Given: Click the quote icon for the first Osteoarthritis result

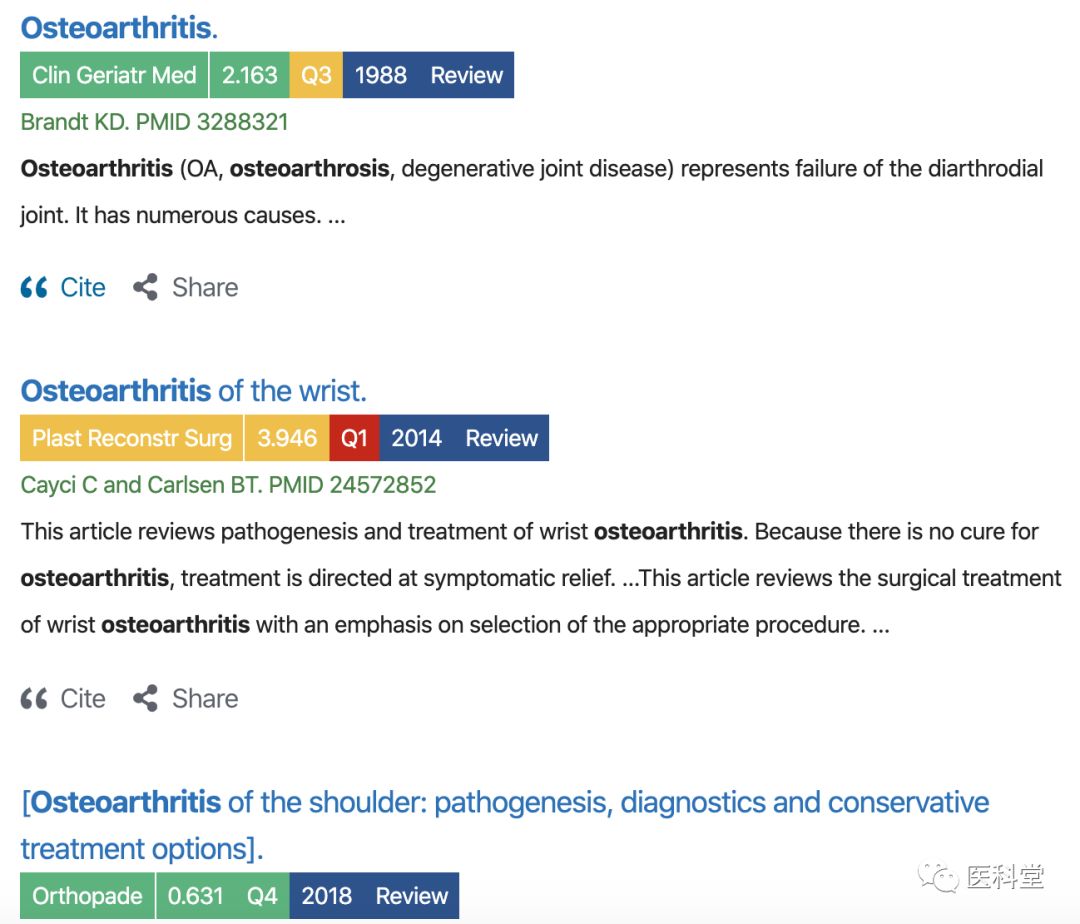Looking at the screenshot, I should (x=34, y=288).
